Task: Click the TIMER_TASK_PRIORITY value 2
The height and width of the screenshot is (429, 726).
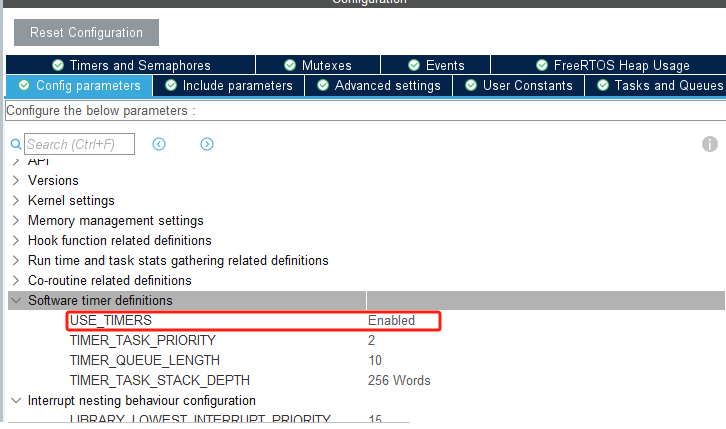Action: (371, 340)
